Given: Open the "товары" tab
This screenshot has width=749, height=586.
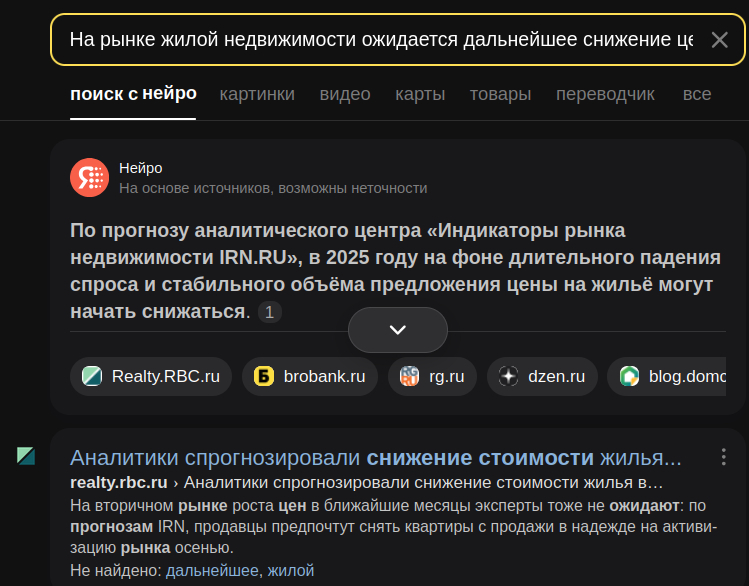Looking at the screenshot, I should pyautogui.click(x=500, y=94).
